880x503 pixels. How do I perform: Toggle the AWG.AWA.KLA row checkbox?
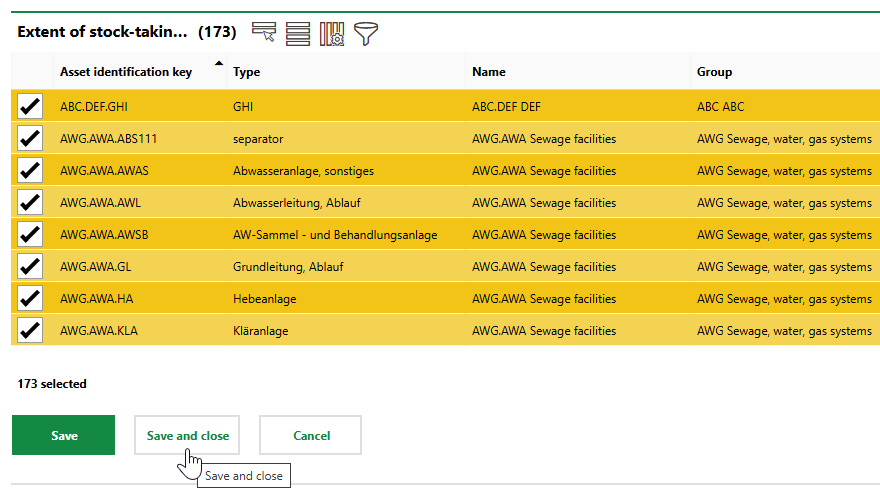coord(30,330)
